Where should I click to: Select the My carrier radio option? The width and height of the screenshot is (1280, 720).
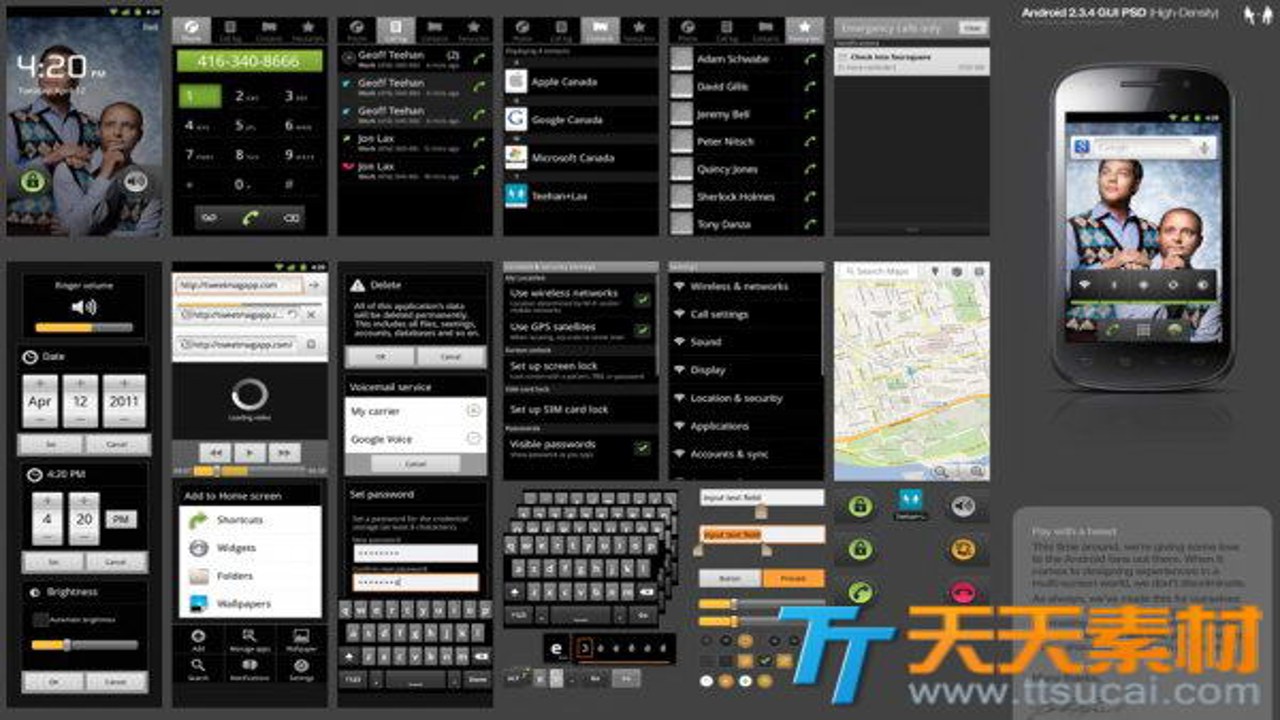tap(473, 411)
